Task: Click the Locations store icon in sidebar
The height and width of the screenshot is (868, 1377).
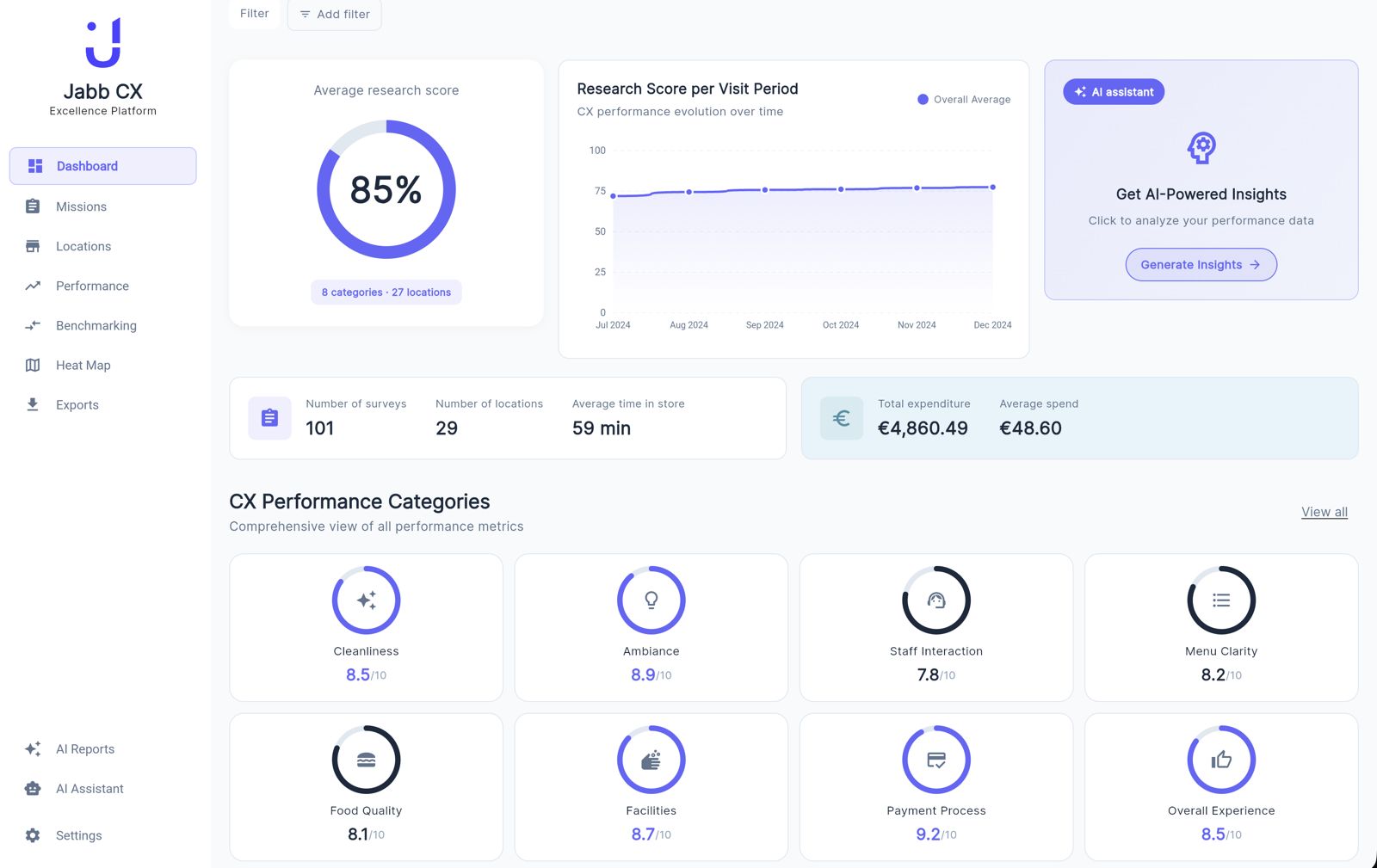Action: [33, 246]
